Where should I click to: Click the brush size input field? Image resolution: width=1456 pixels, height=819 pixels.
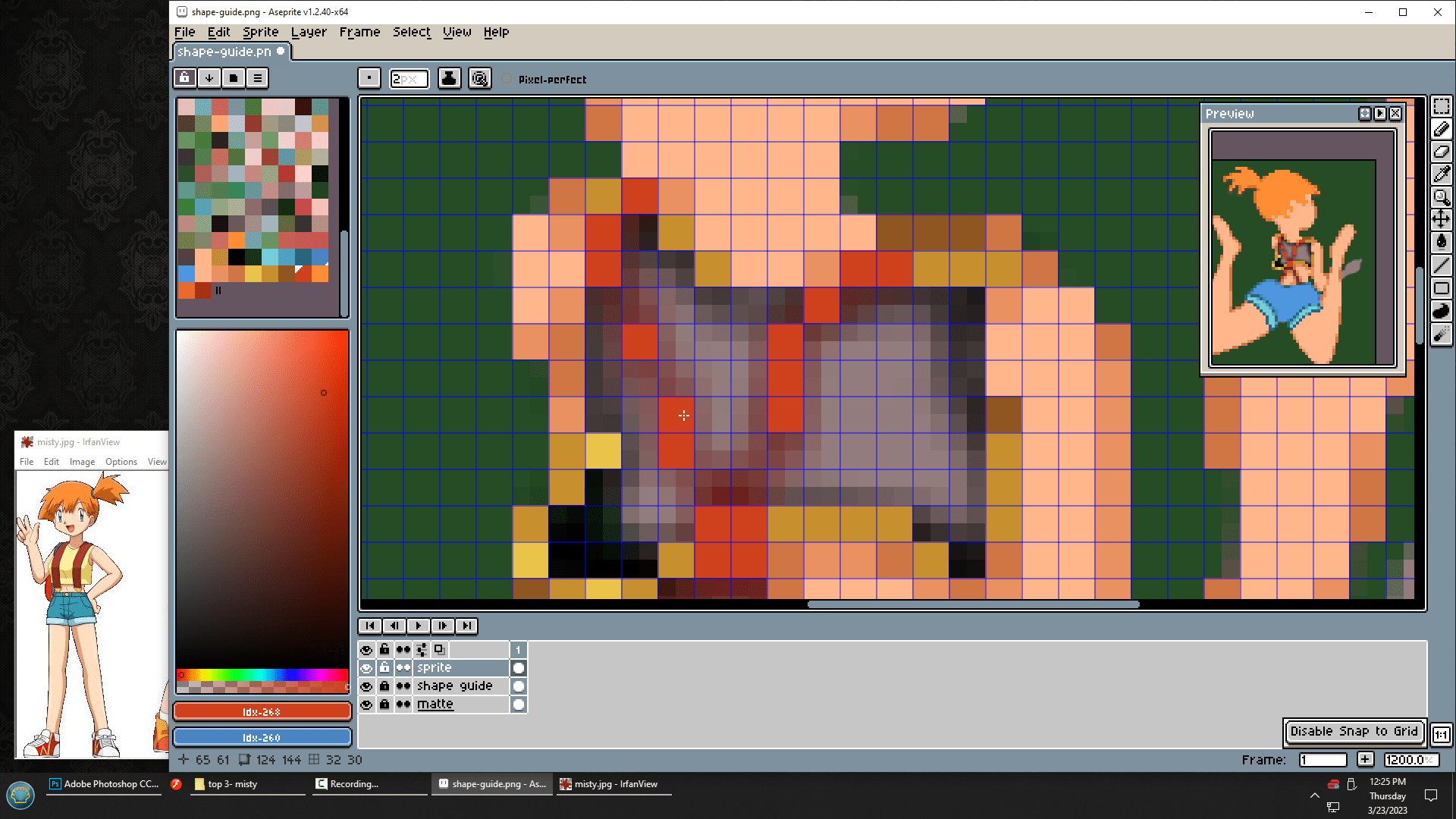click(x=409, y=79)
